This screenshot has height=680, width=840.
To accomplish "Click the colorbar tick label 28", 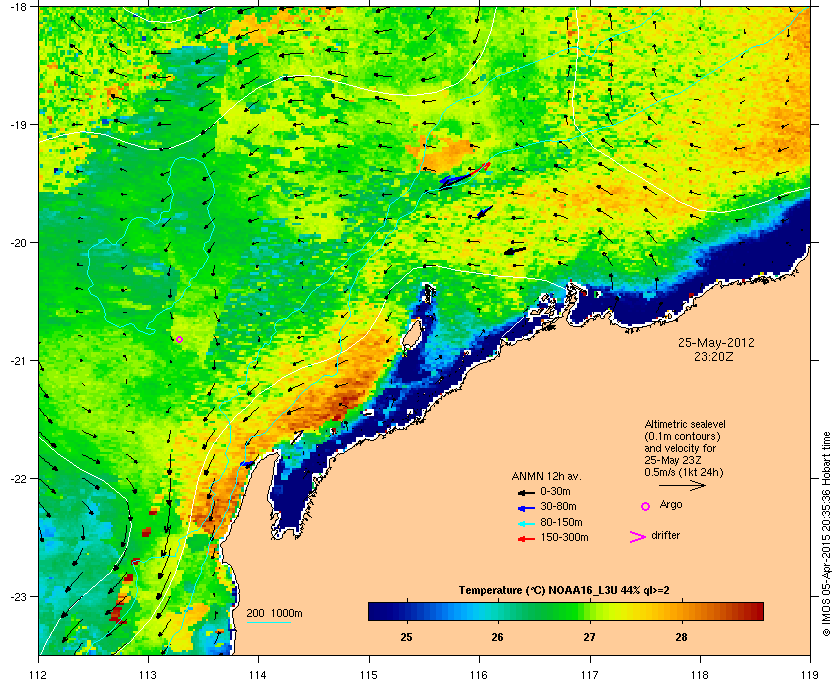I will 681,637.
